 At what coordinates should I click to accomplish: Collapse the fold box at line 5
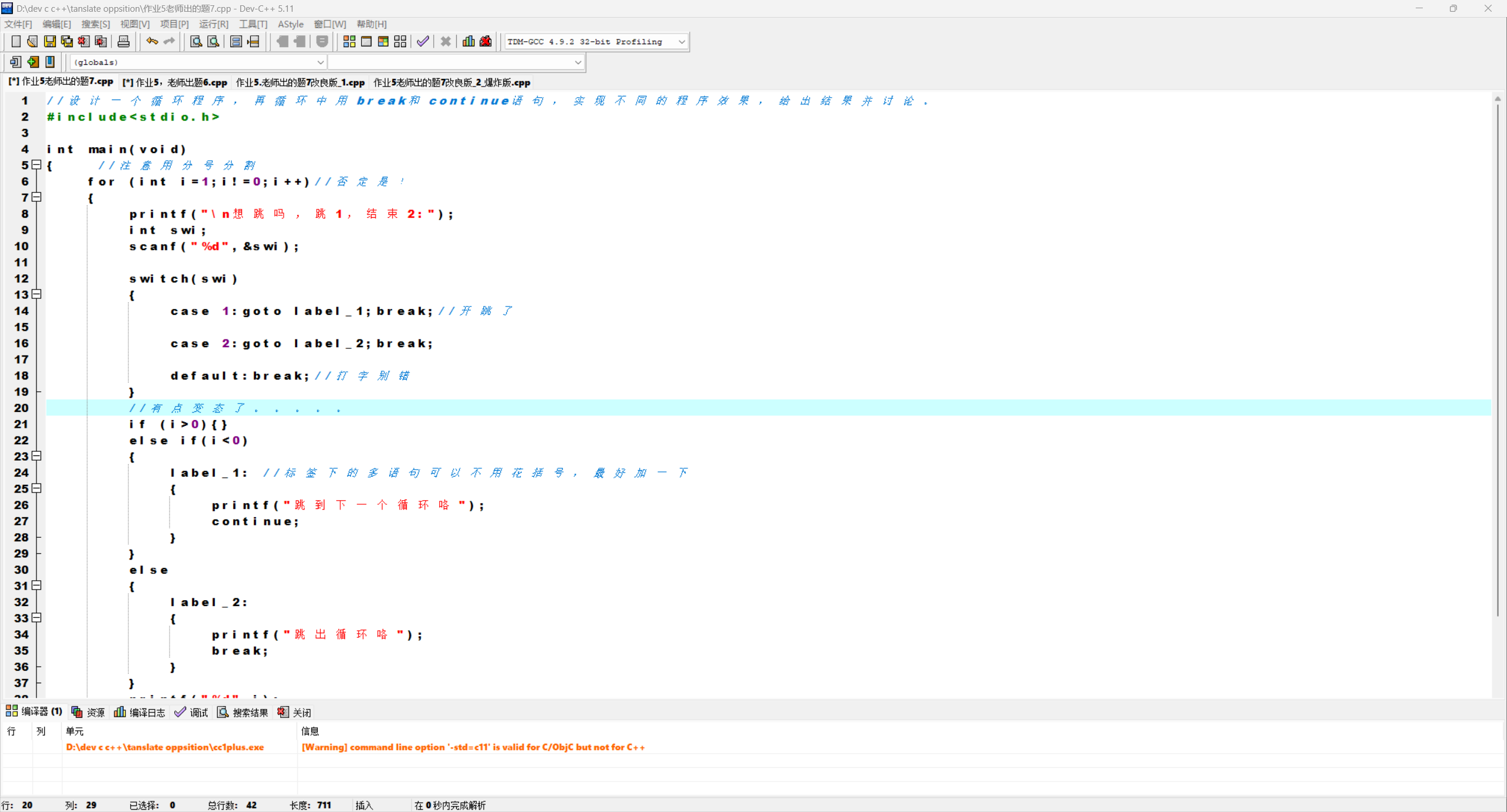point(36,165)
